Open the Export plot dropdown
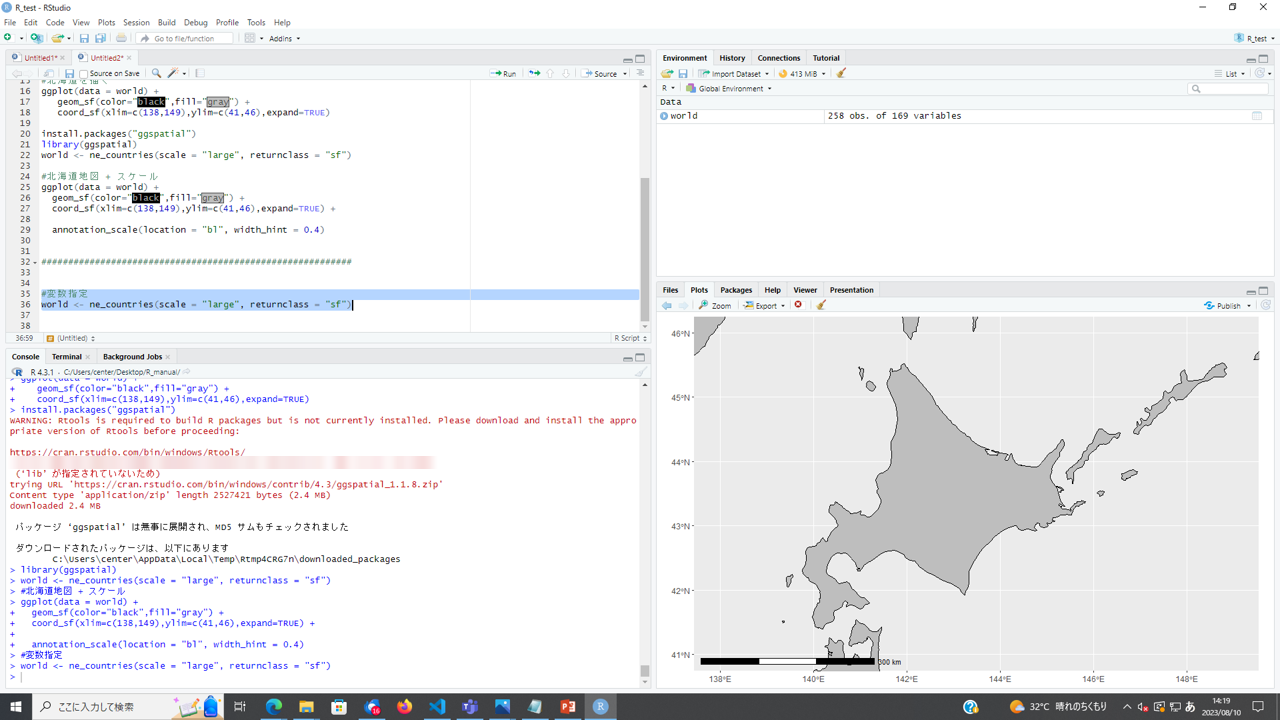Viewport: 1280px width, 720px height. pyautogui.click(x=765, y=305)
